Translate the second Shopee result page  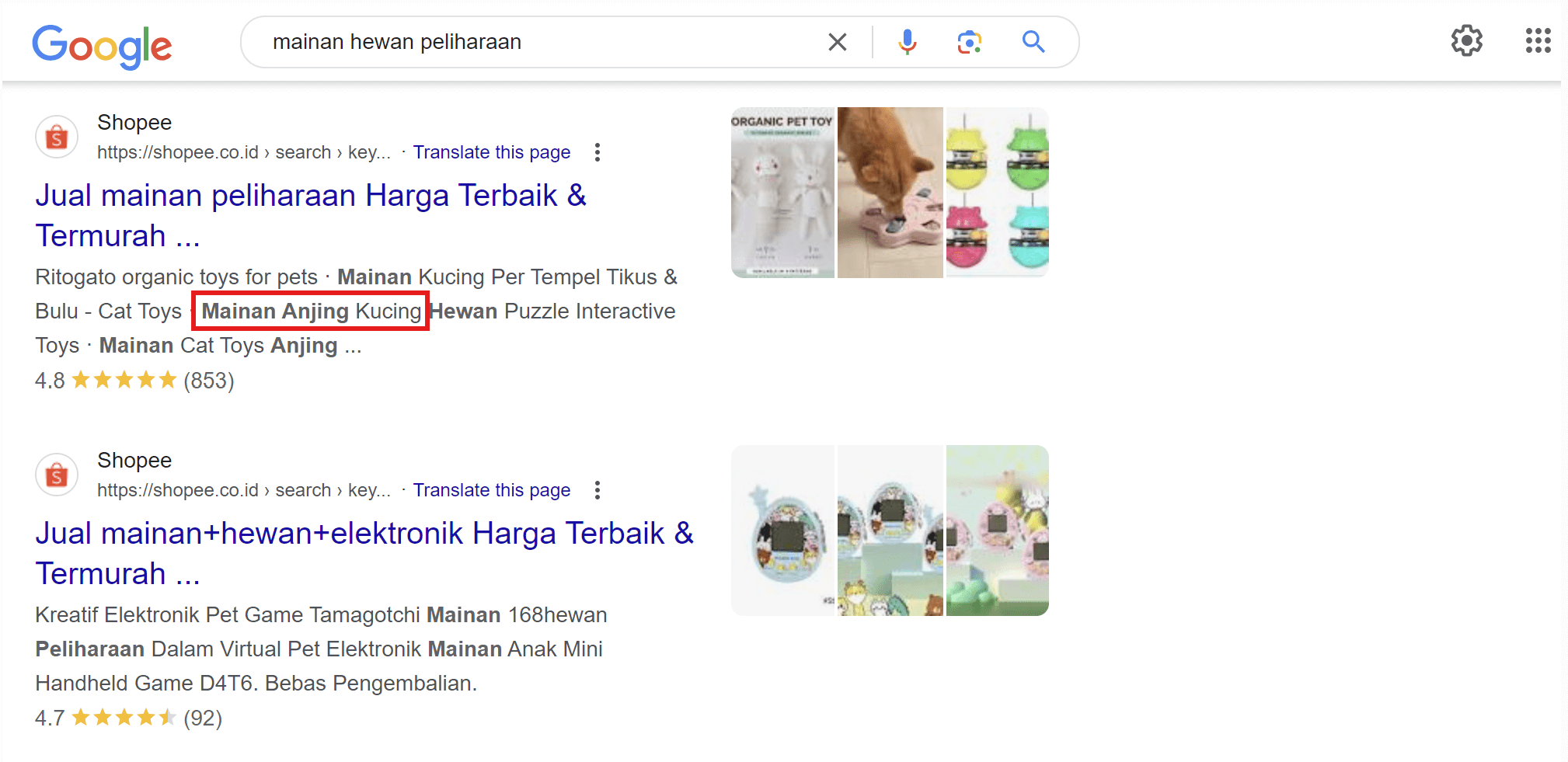[493, 489]
